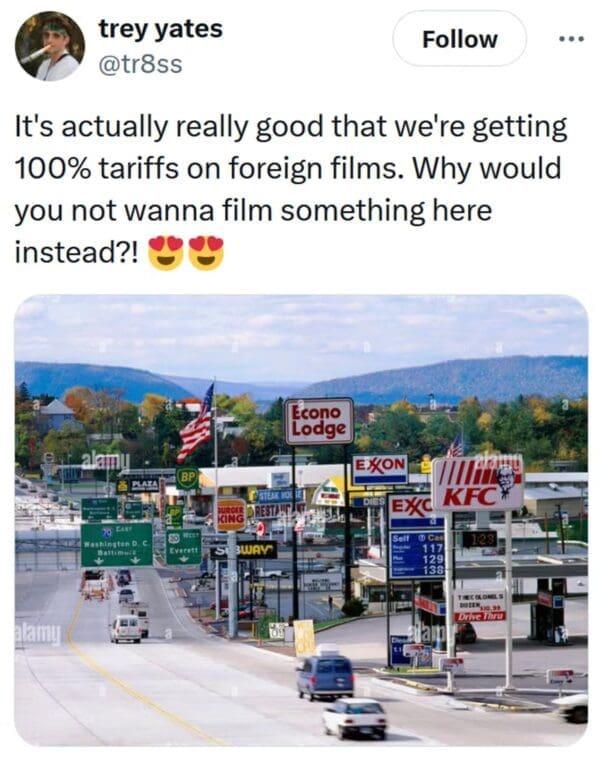This screenshot has width=600, height=757.
Task: Click the red Drive Thru sign
Action: (480, 616)
